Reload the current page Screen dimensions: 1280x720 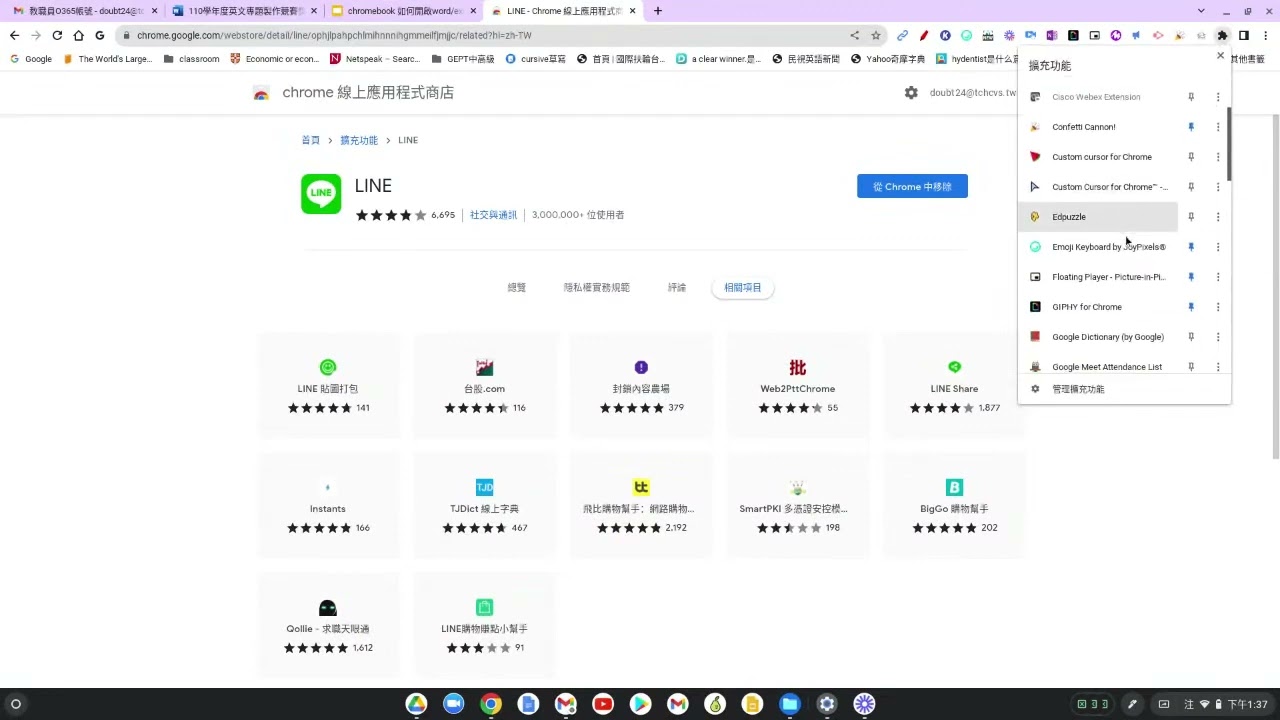tap(57, 35)
